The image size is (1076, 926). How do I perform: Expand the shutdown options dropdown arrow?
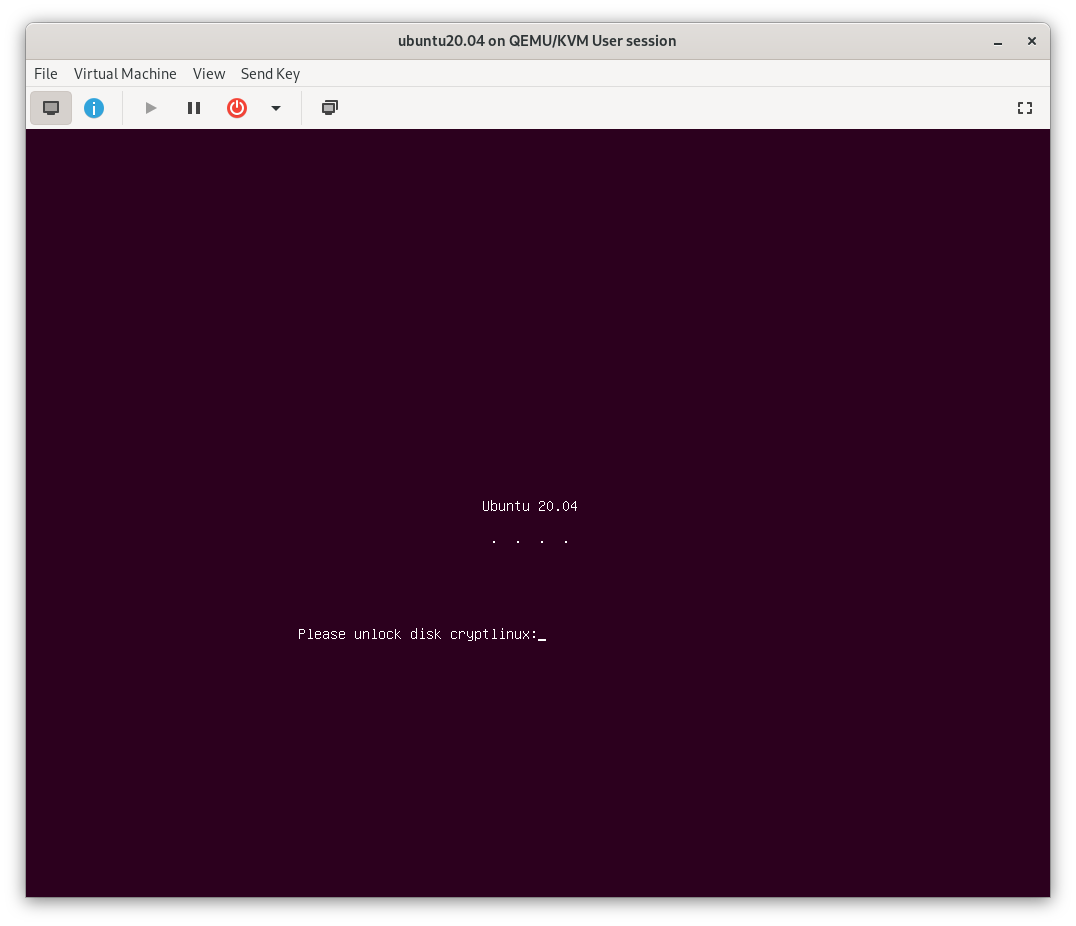(x=276, y=108)
